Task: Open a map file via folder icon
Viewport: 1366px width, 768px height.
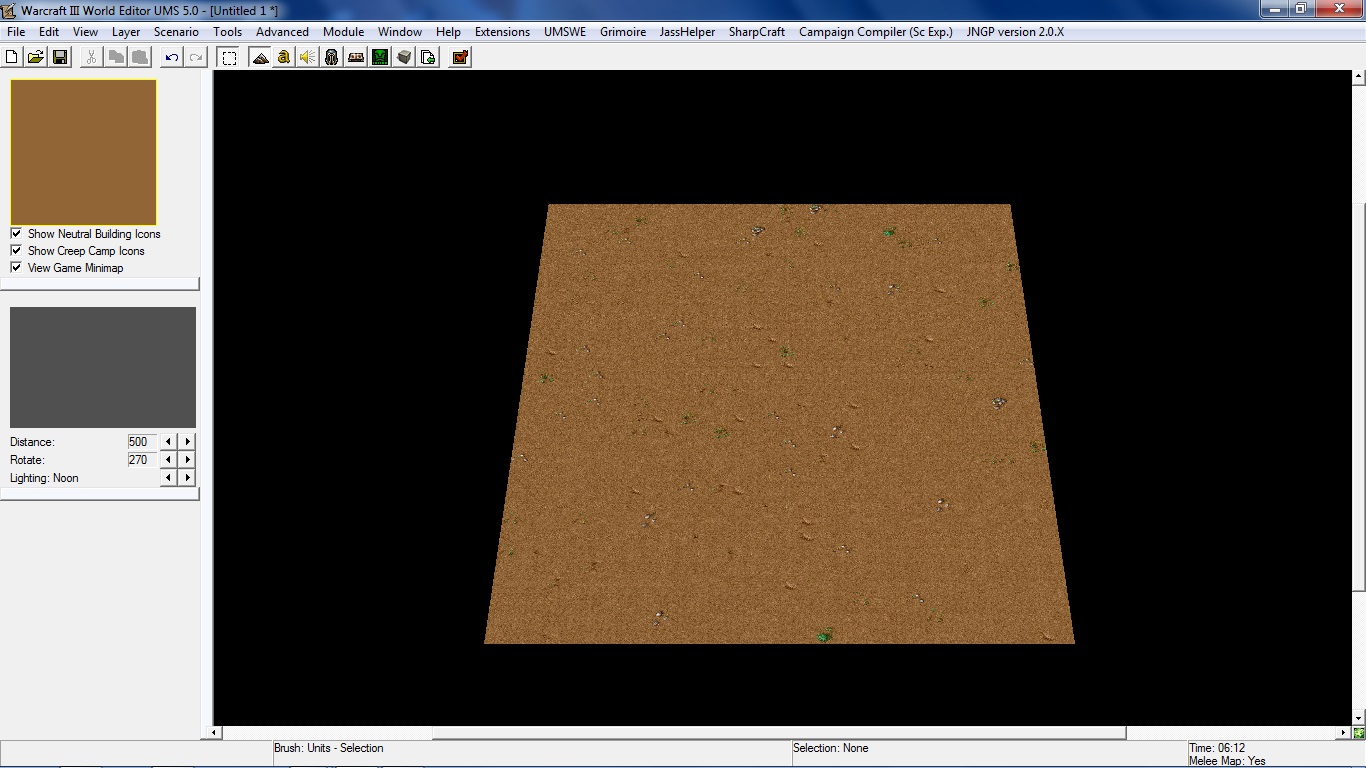Action: 36,57
